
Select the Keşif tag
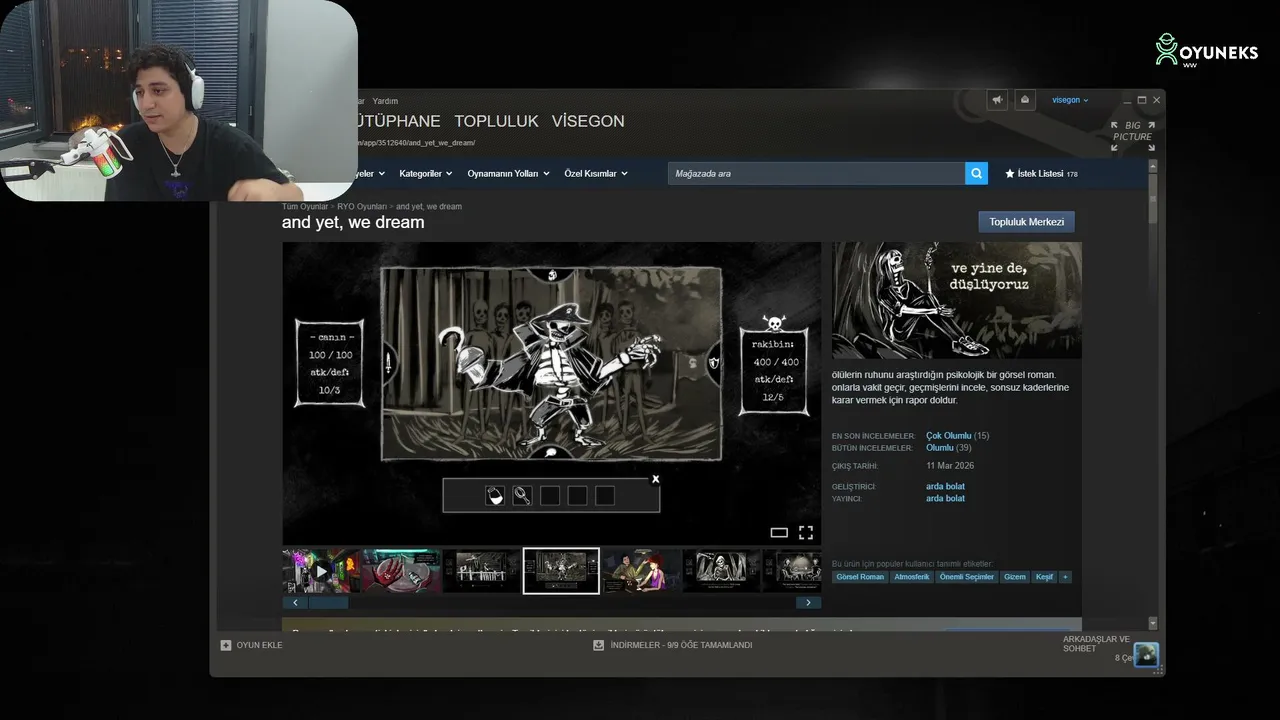tap(1044, 577)
